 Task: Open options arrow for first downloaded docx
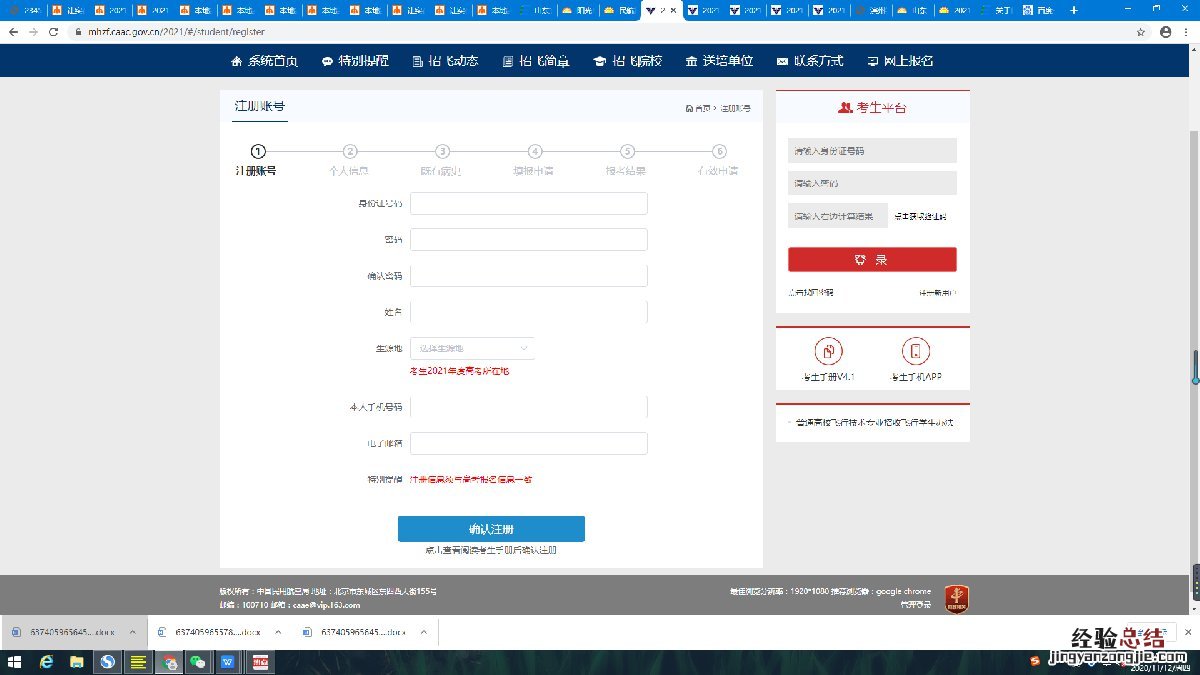[132, 632]
